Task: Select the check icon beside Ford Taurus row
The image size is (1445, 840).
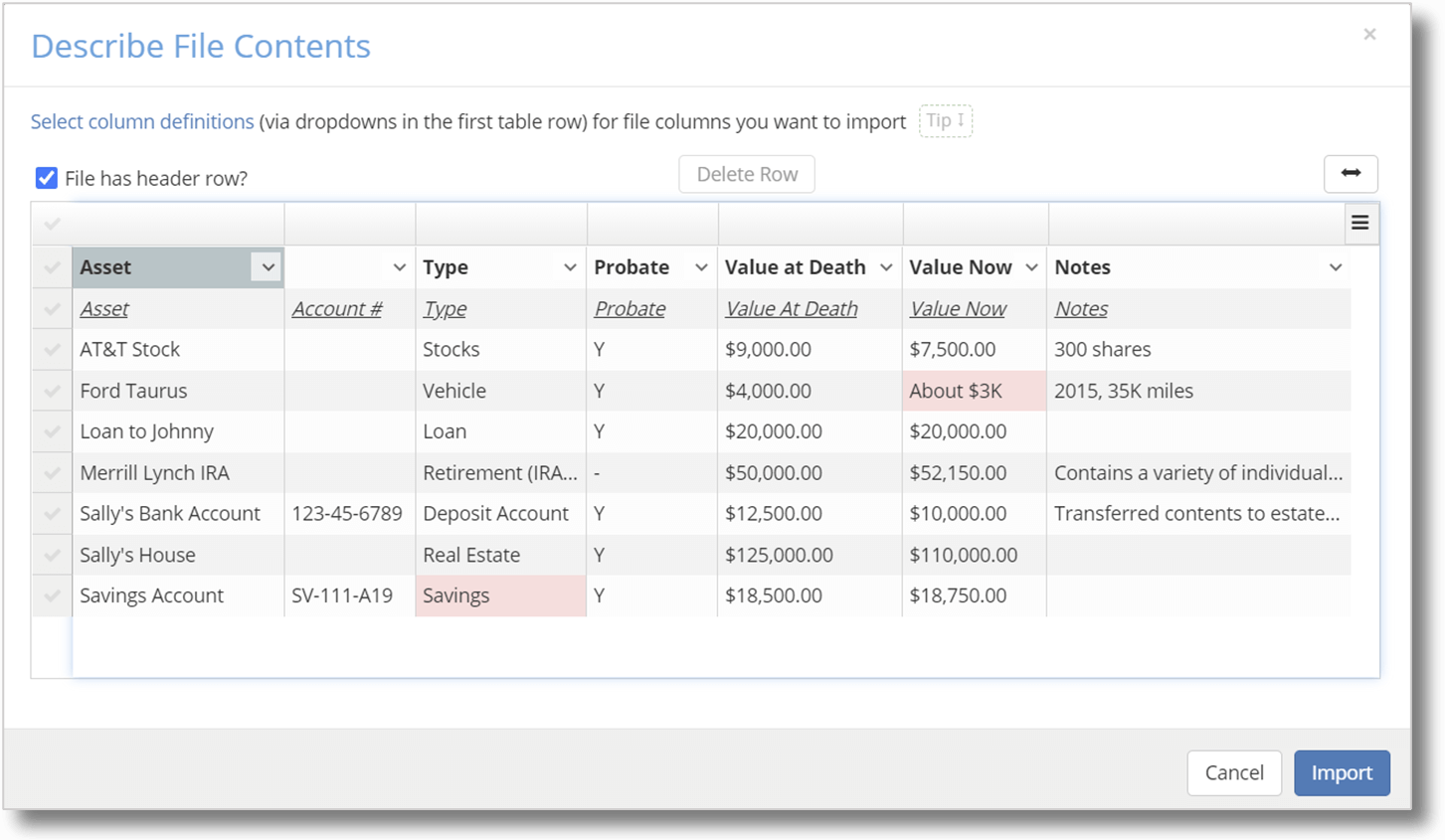Action: coord(51,390)
